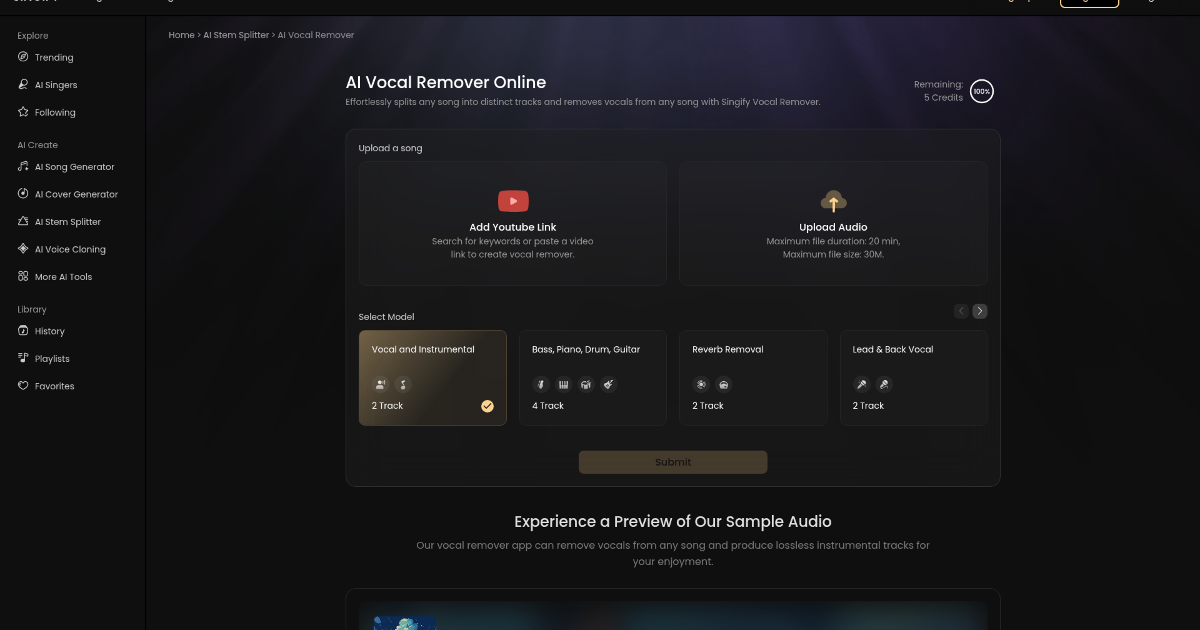Open More AI Tools

pyautogui.click(x=63, y=276)
